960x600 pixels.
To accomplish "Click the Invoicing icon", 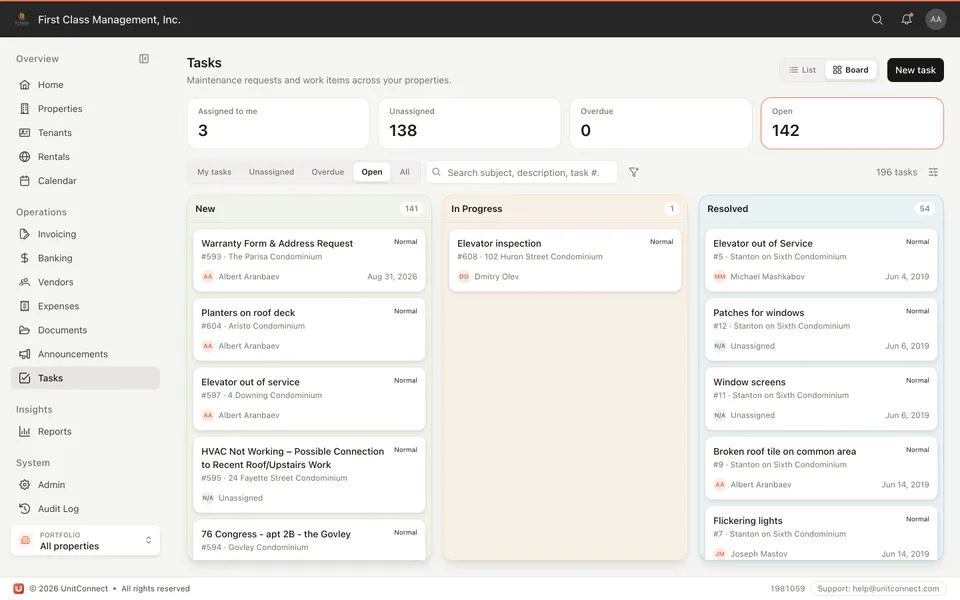I will pos(24,234).
